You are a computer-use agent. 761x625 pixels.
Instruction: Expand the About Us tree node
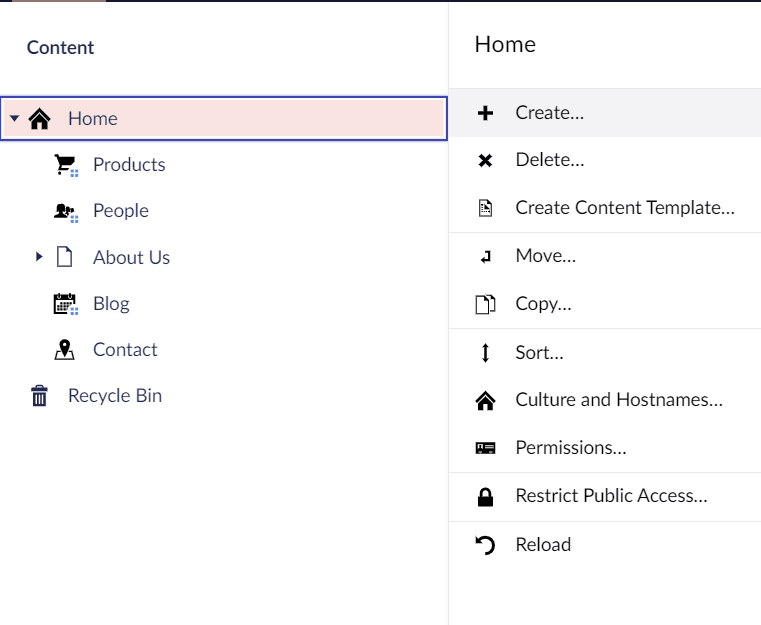pyautogui.click(x=39, y=257)
